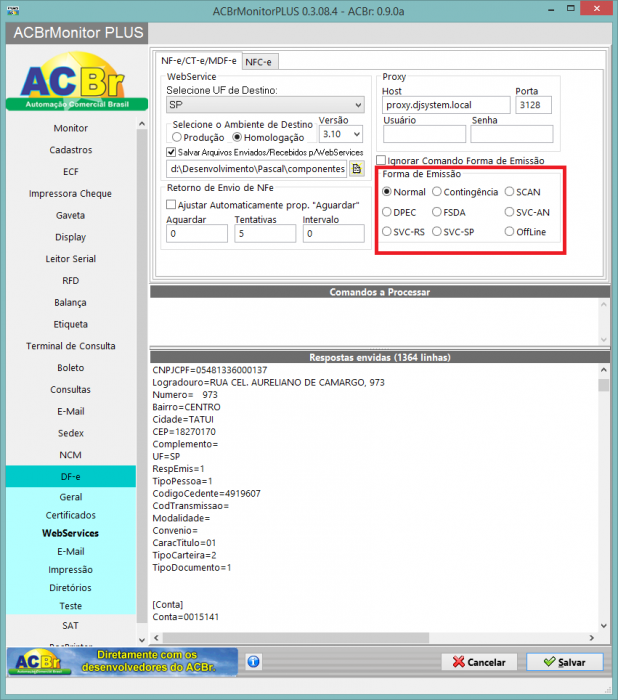Viewport: 618px width, 700px height.
Task: Open the Consultas section
Action: [x=71, y=390]
